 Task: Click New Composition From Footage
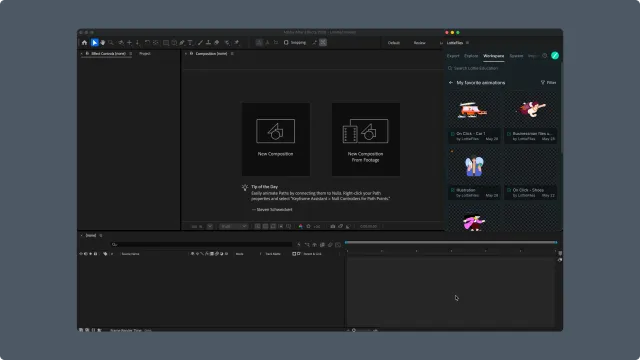point(366,139)
